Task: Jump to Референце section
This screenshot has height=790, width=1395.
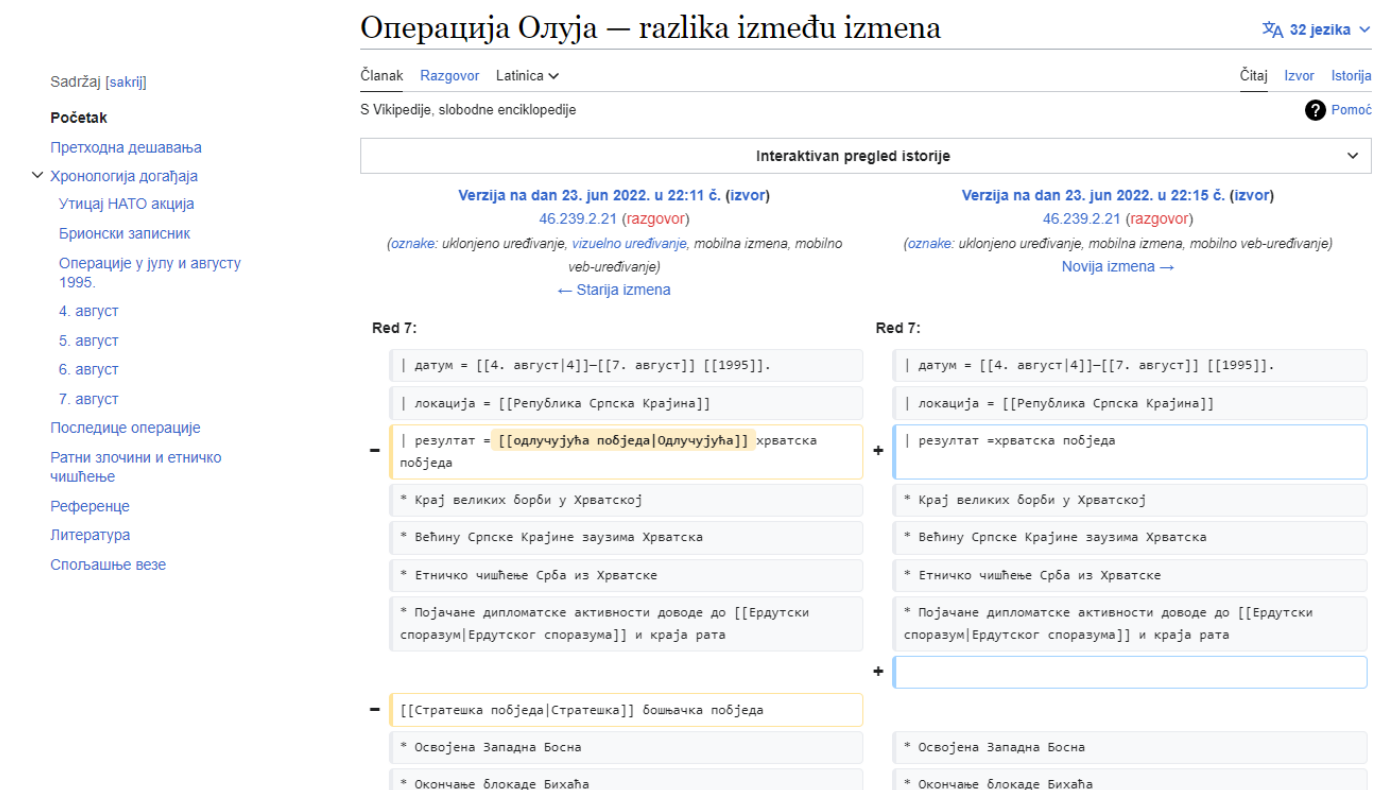Action: tap(90, 506)
